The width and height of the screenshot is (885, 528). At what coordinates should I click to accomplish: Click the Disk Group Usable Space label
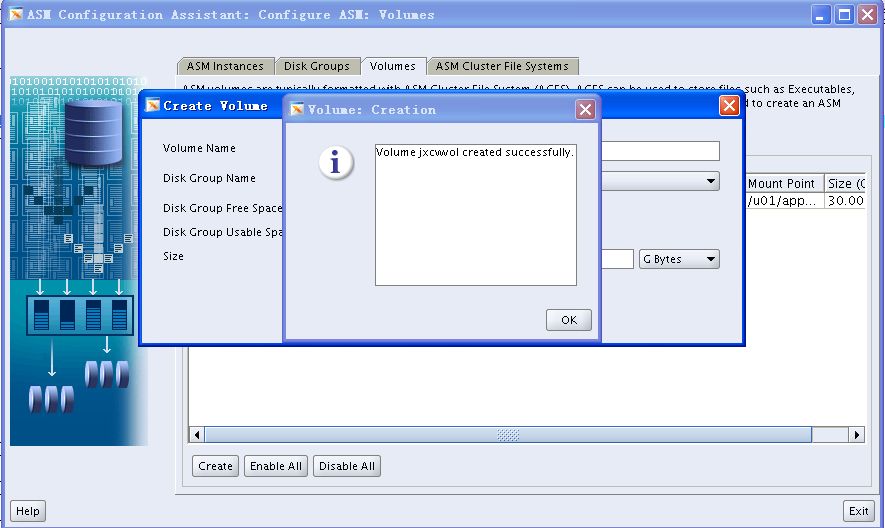(222, 232)
